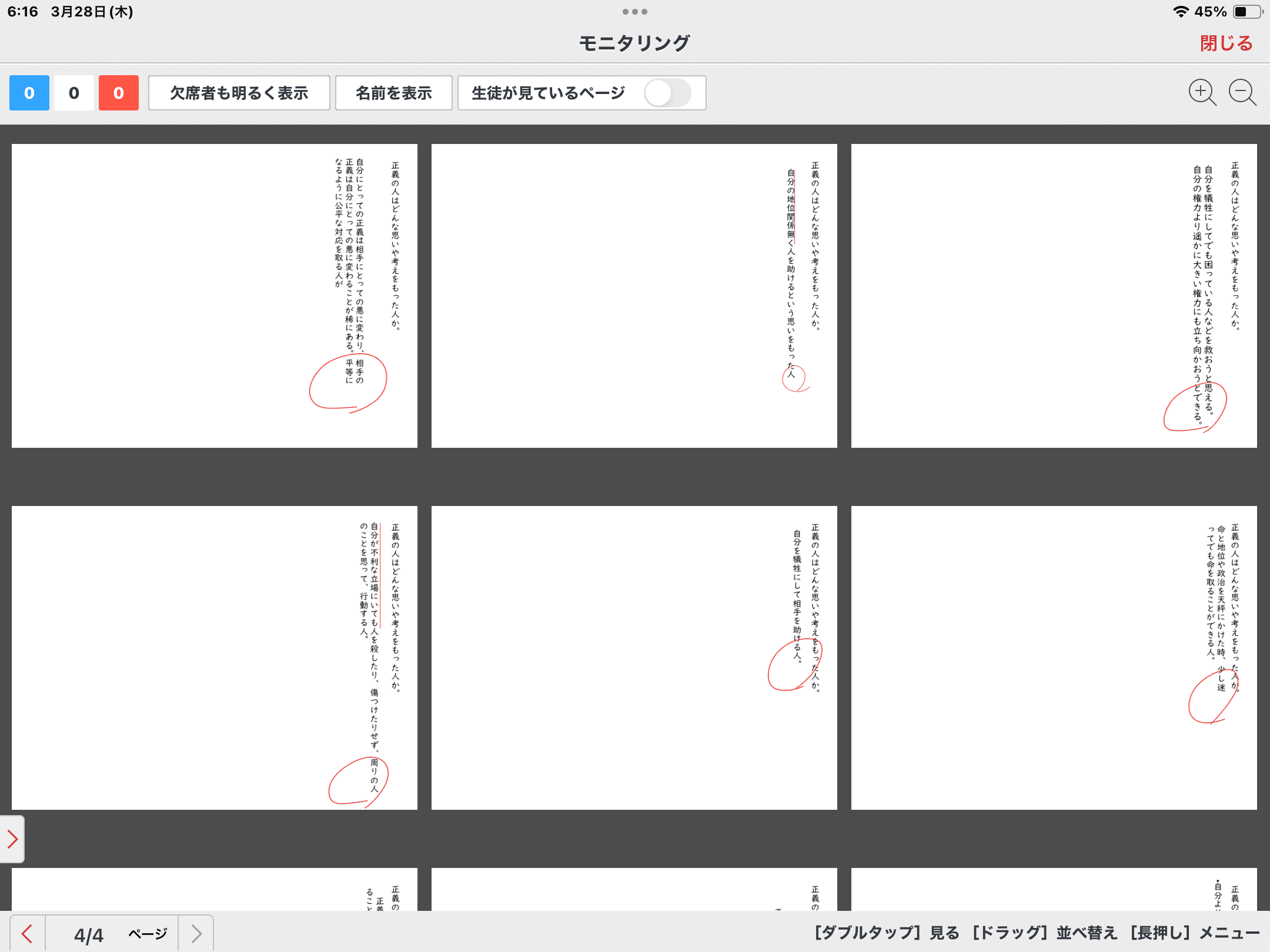Go to the previous page arrow
1270x952 pixels.
point(27,933)
